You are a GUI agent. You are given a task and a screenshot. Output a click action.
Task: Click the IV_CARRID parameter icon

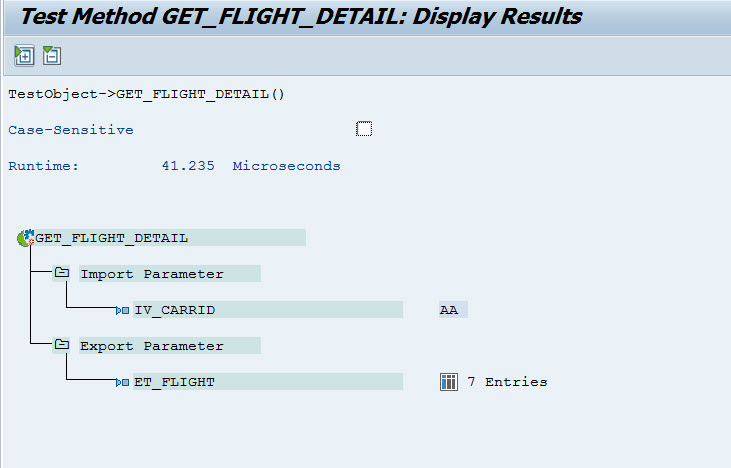click(122, 310)
